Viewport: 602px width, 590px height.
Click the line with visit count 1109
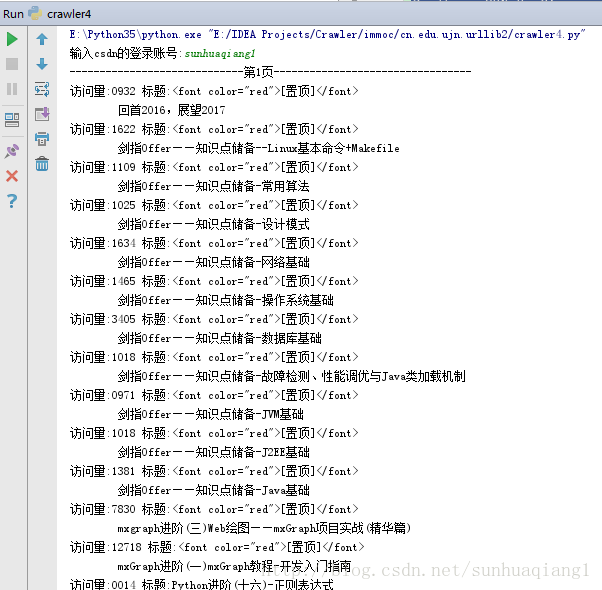pos(214,167)
